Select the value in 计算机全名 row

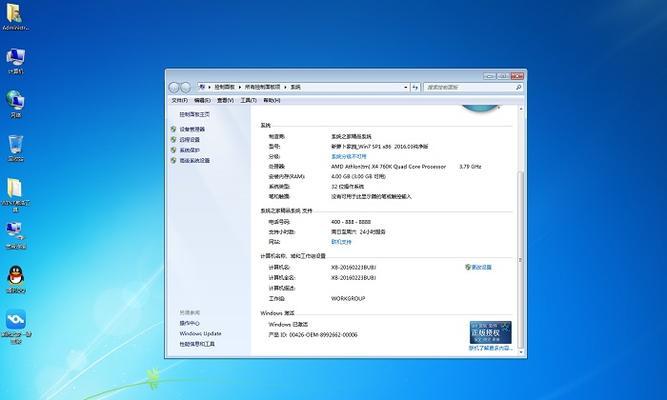(x=353, y=277)
